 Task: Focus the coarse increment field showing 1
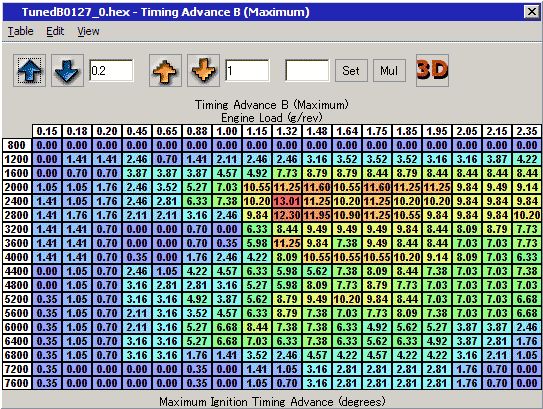point(247,71)
